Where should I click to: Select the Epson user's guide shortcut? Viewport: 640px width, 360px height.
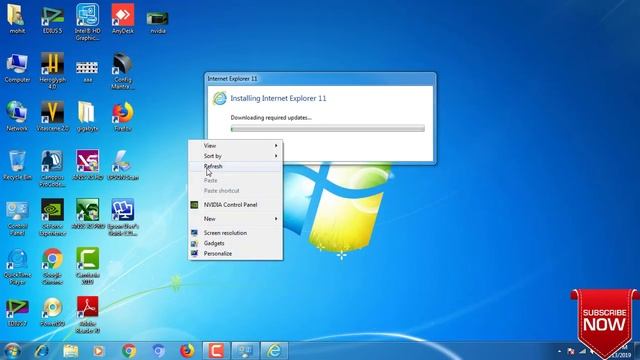[x=123, y=218]
